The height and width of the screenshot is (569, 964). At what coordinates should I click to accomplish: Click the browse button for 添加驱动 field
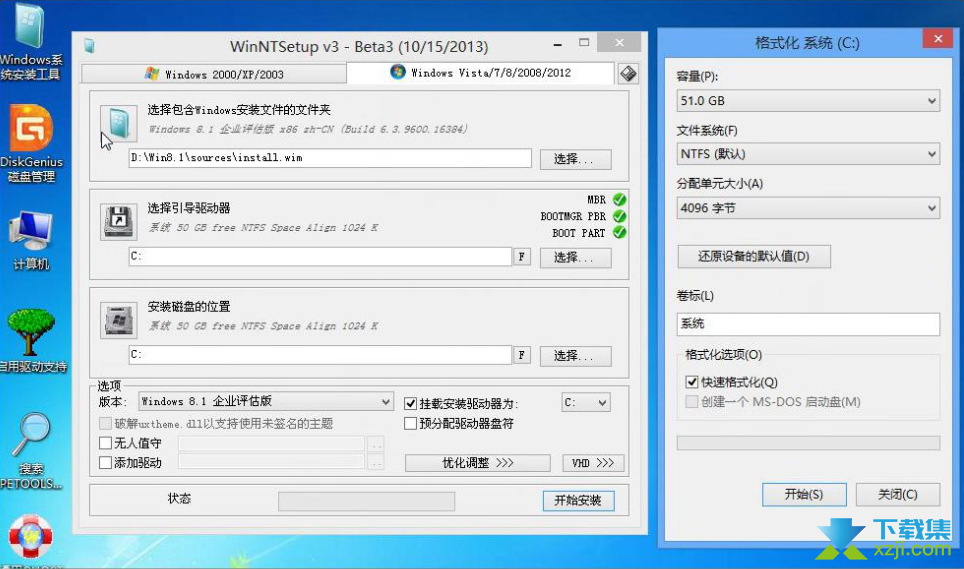click(x=376, y=463)
